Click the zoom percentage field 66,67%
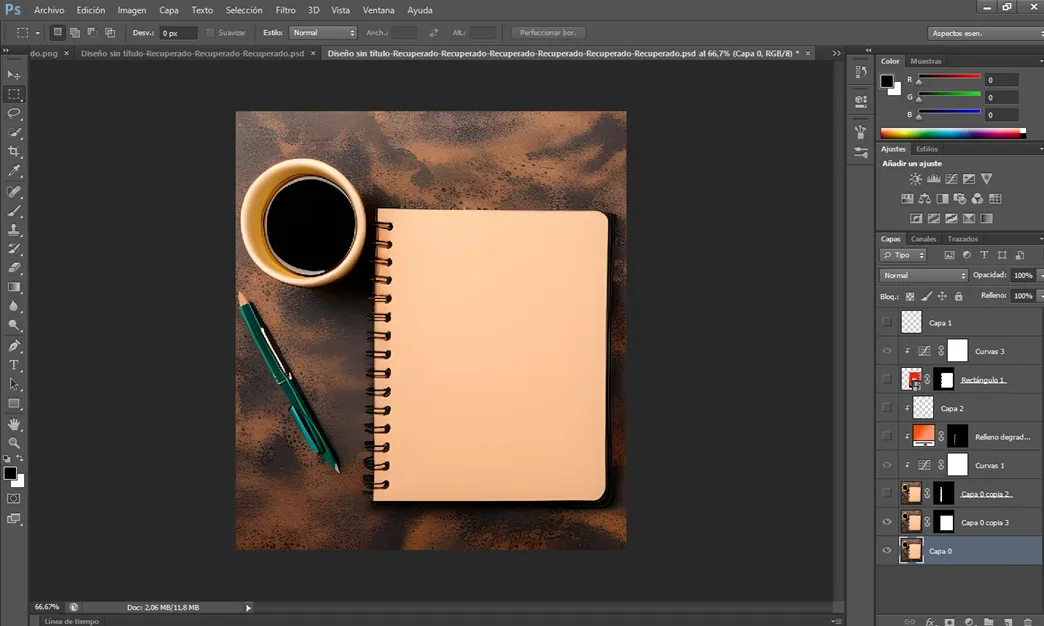 pyautogui.click(x=47, y=607)
